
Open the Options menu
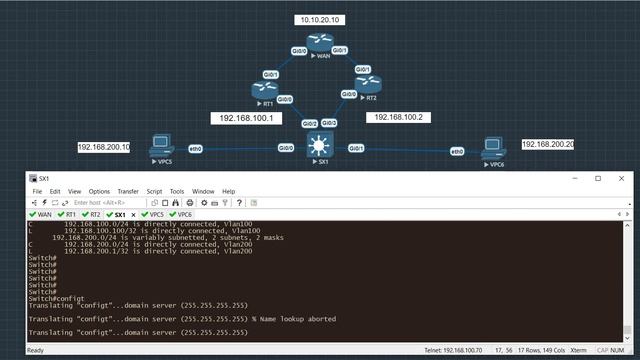[x=99, y=191]
